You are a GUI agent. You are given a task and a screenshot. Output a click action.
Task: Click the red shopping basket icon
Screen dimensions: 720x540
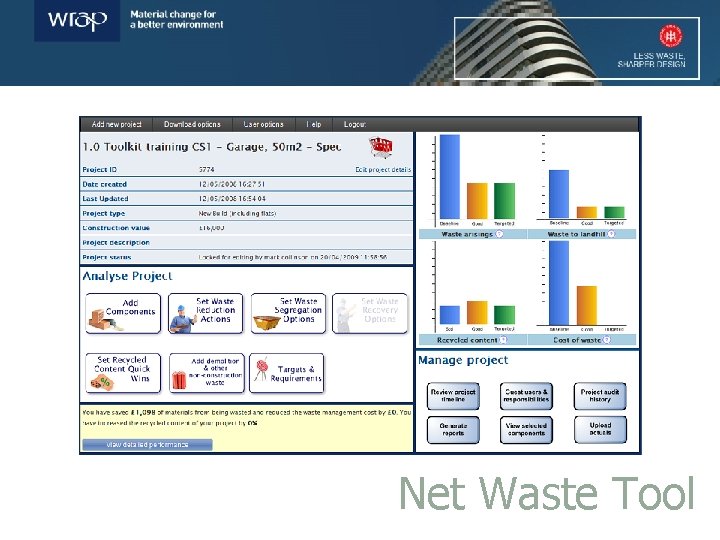click(x=381, y=147)
